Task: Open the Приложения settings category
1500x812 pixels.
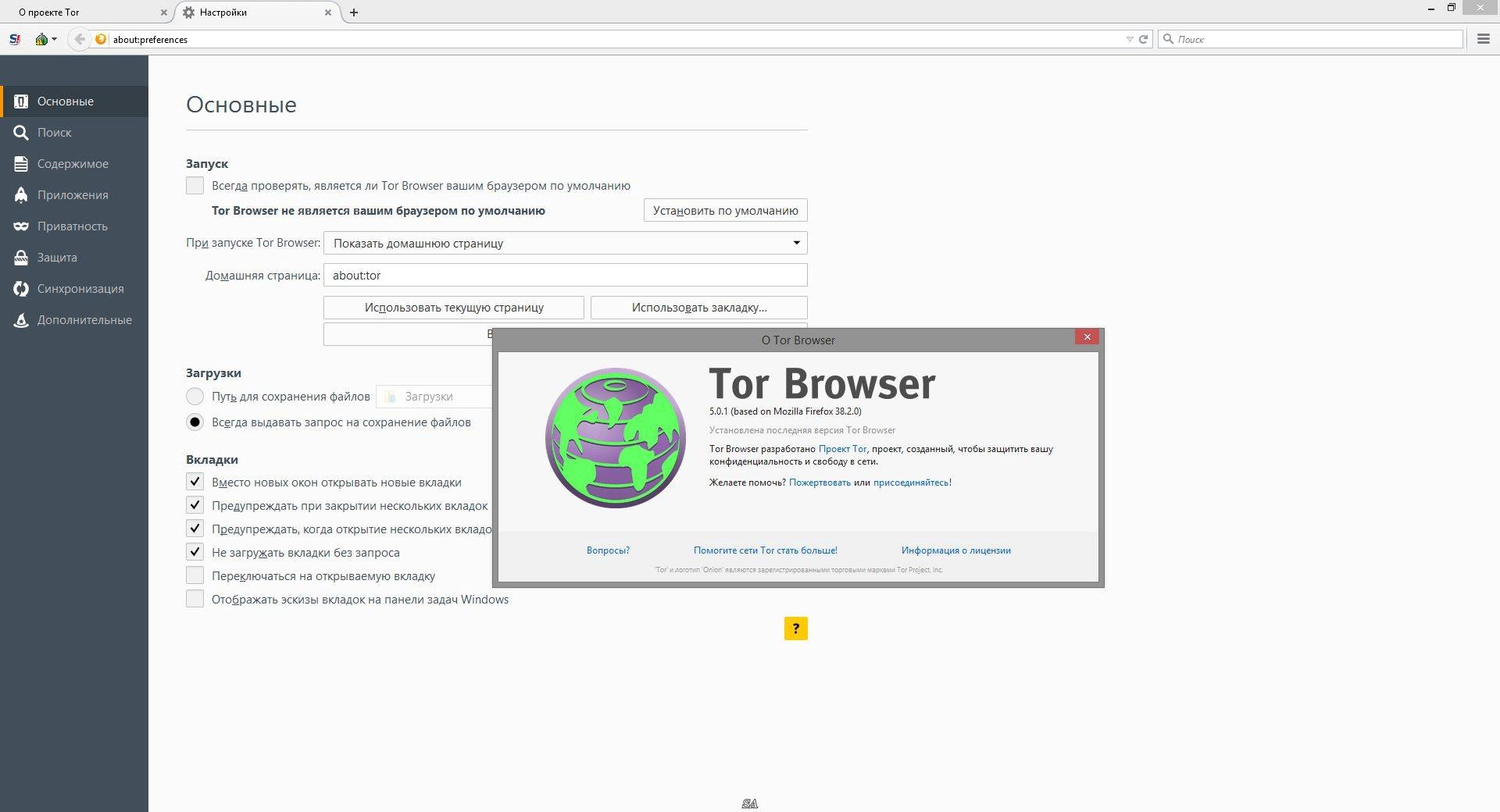Action: pyautogui.click(x=74, y=195)
